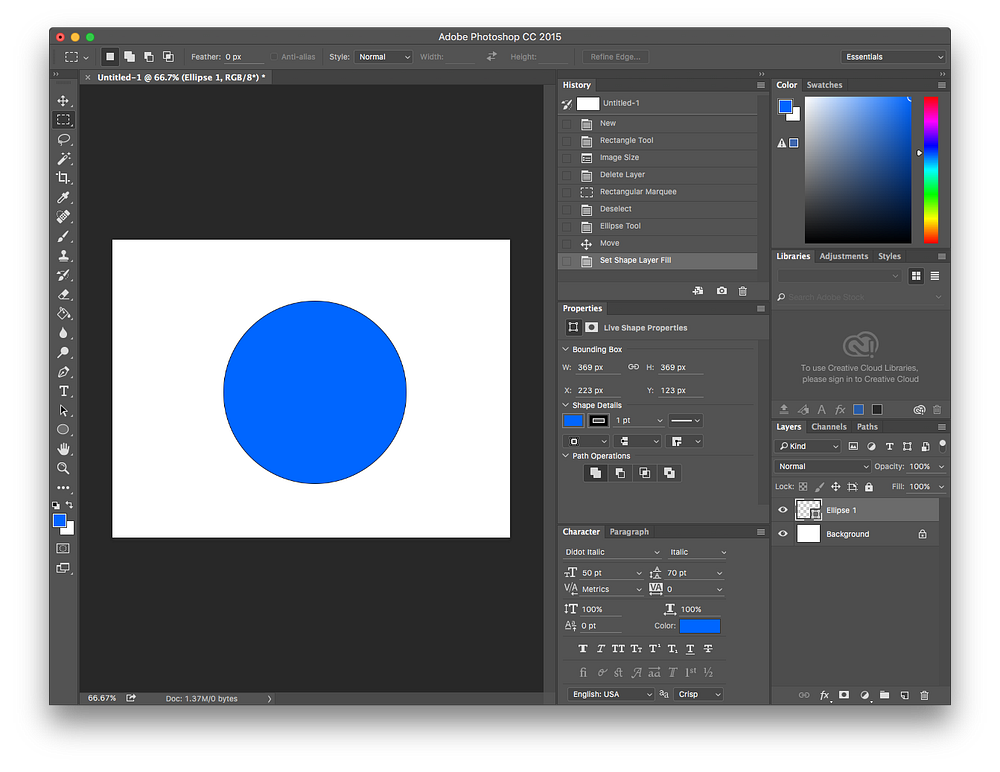Screen dimensions: 1000x772
Task: Switch to the Paths tab
Action: click(x=867, y=427)
